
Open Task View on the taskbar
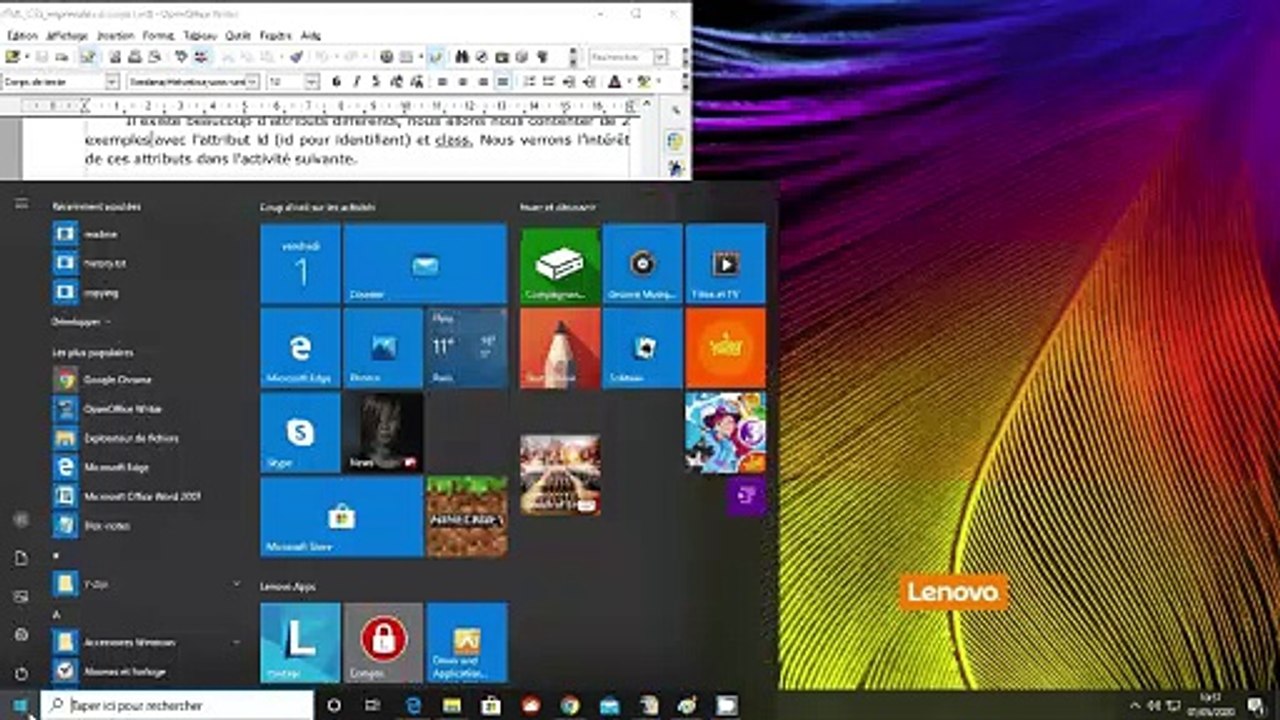(x=373, y=705)
